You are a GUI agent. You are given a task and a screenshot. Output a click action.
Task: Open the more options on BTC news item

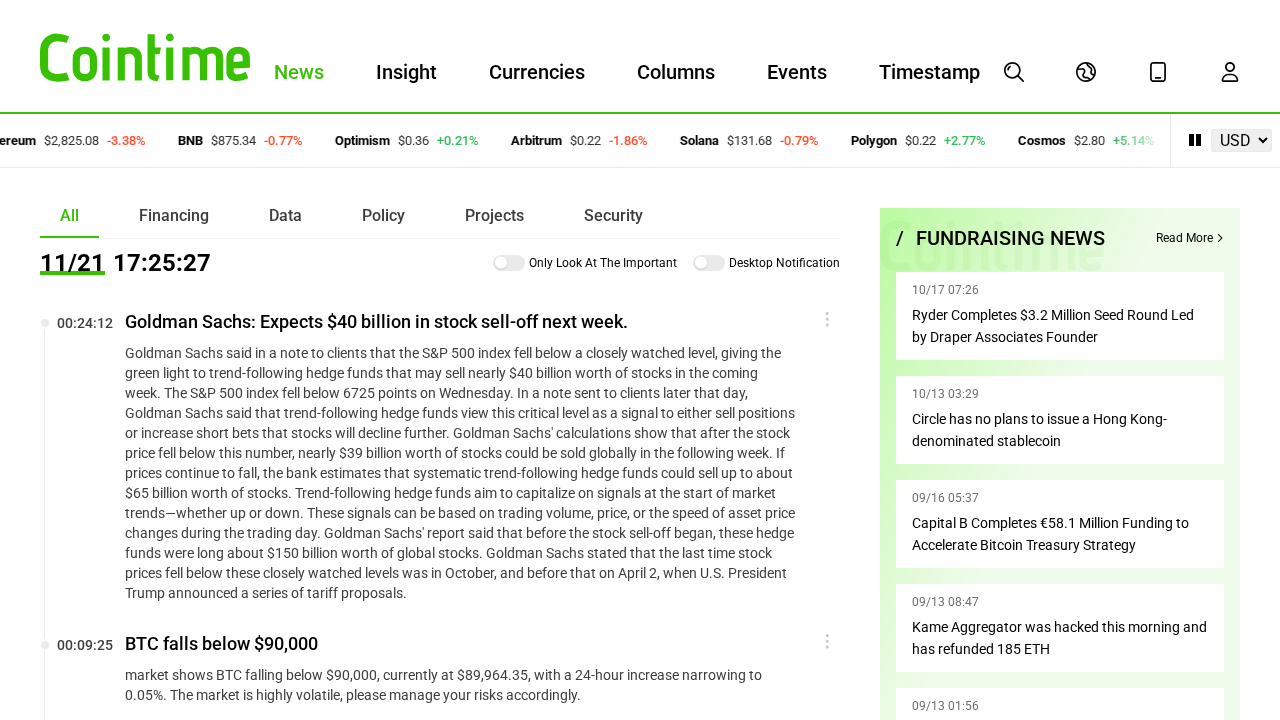point(826,641)
